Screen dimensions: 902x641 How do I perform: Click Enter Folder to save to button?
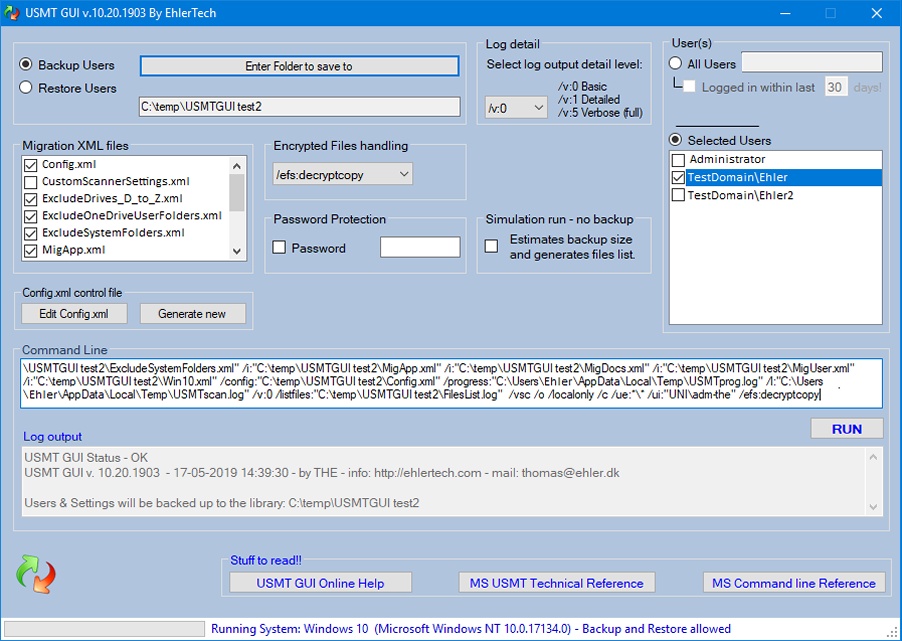[x=299, y=66]
